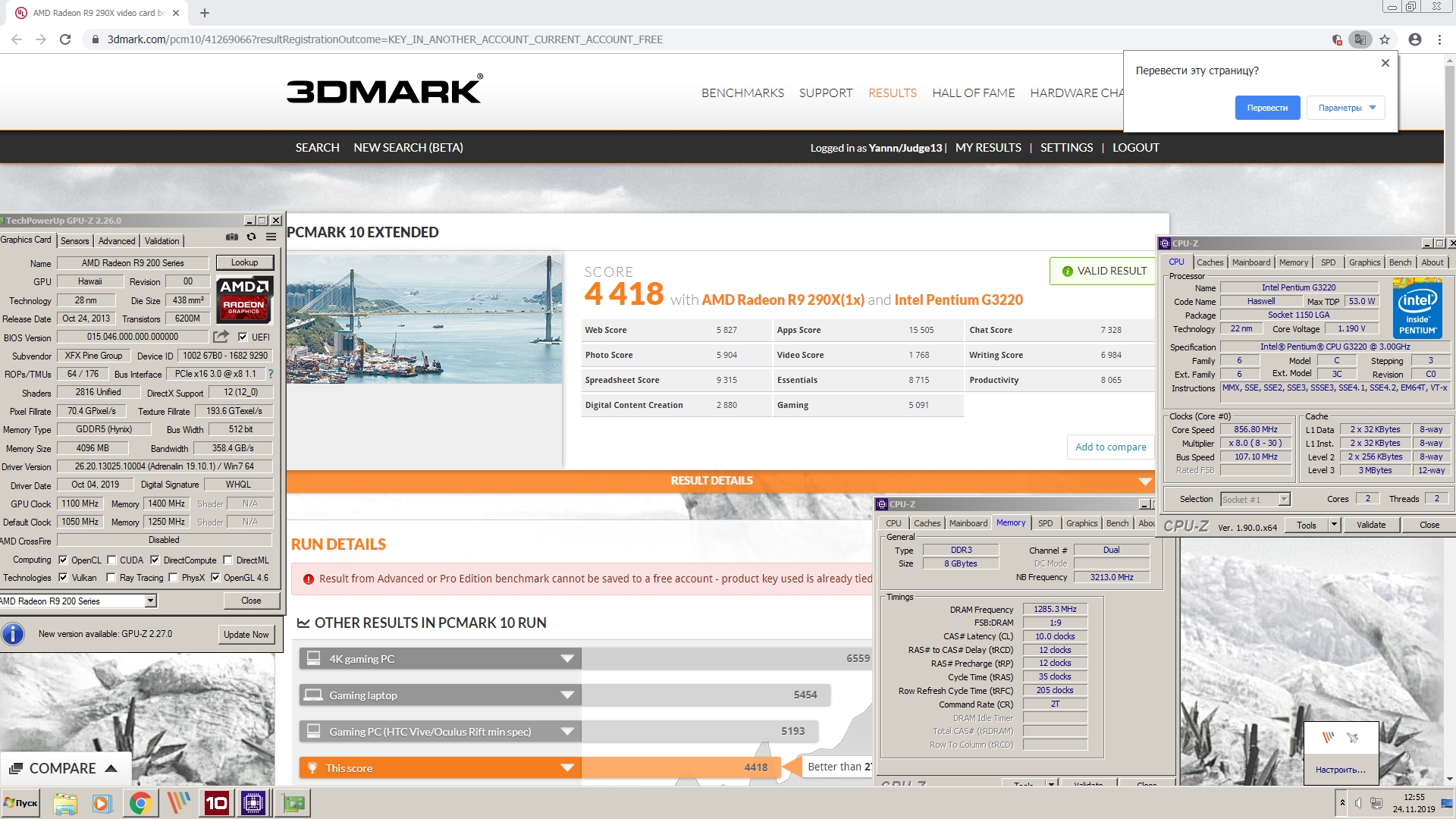Expand the 4K gaming PC result row
Viewport: 1456px width, 819px height.
pyautogui.click(x=566, y=659)
